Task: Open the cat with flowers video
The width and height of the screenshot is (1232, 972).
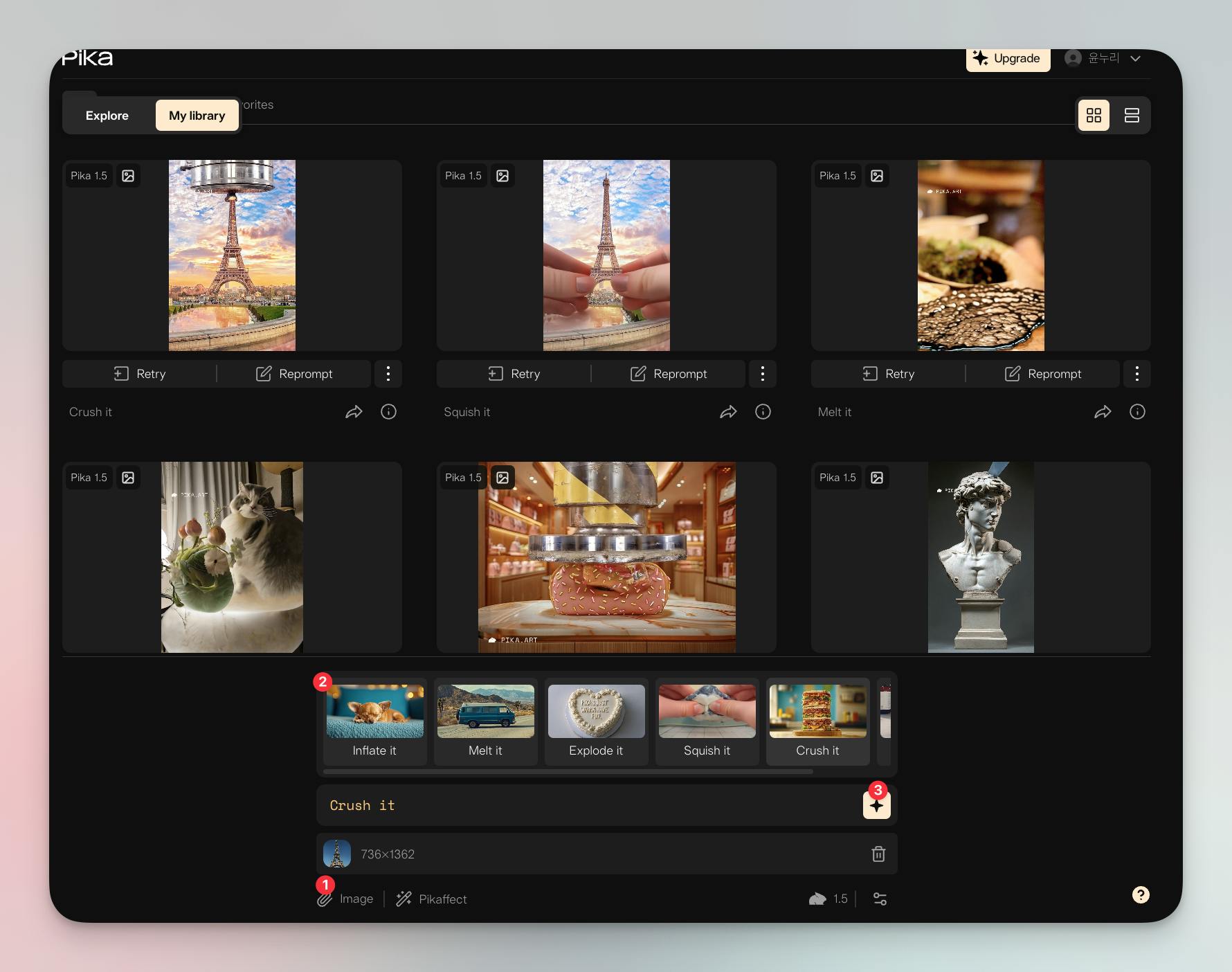Action: (x=232, y=557)
